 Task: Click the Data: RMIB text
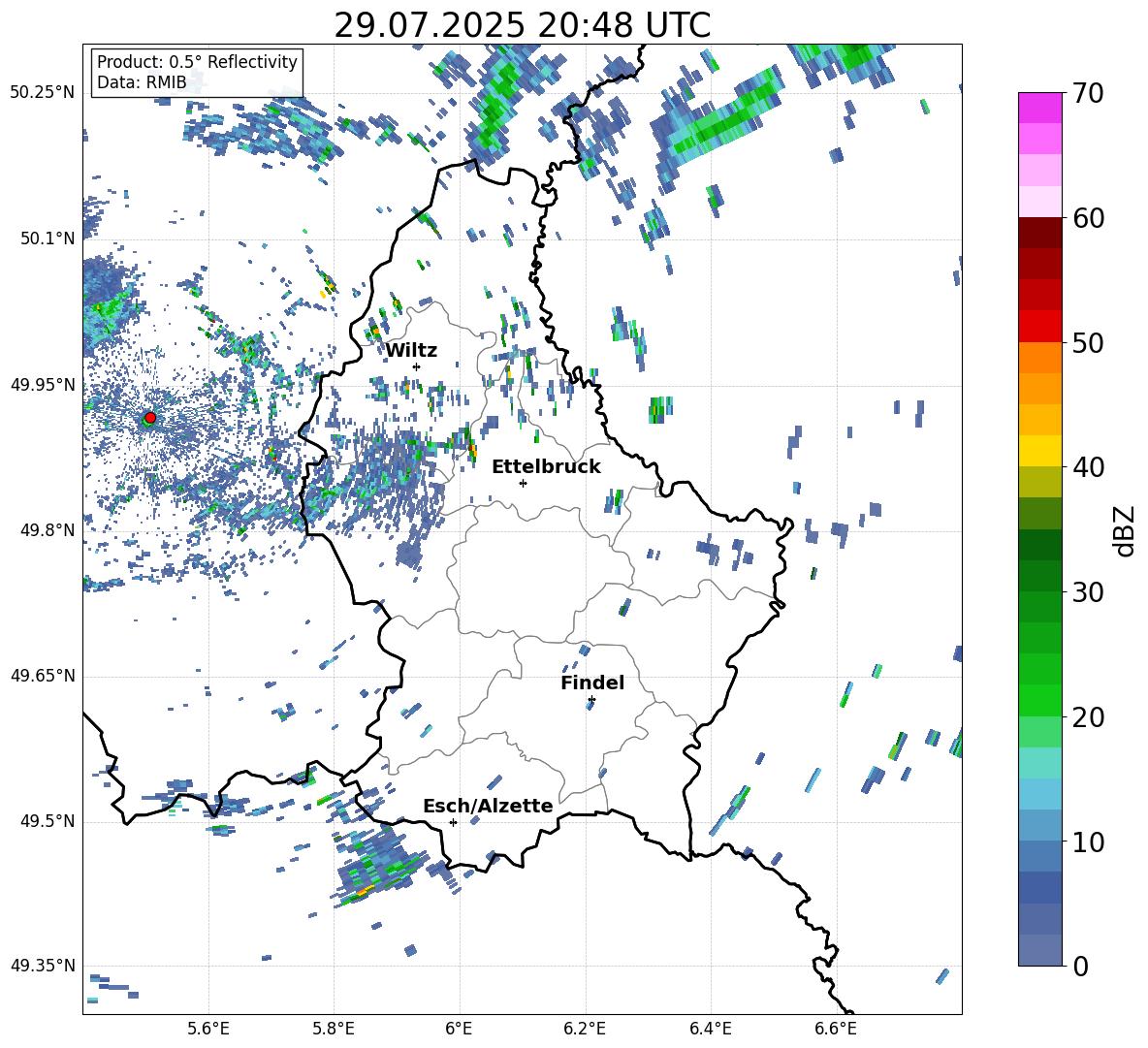[x=142, y=82]
